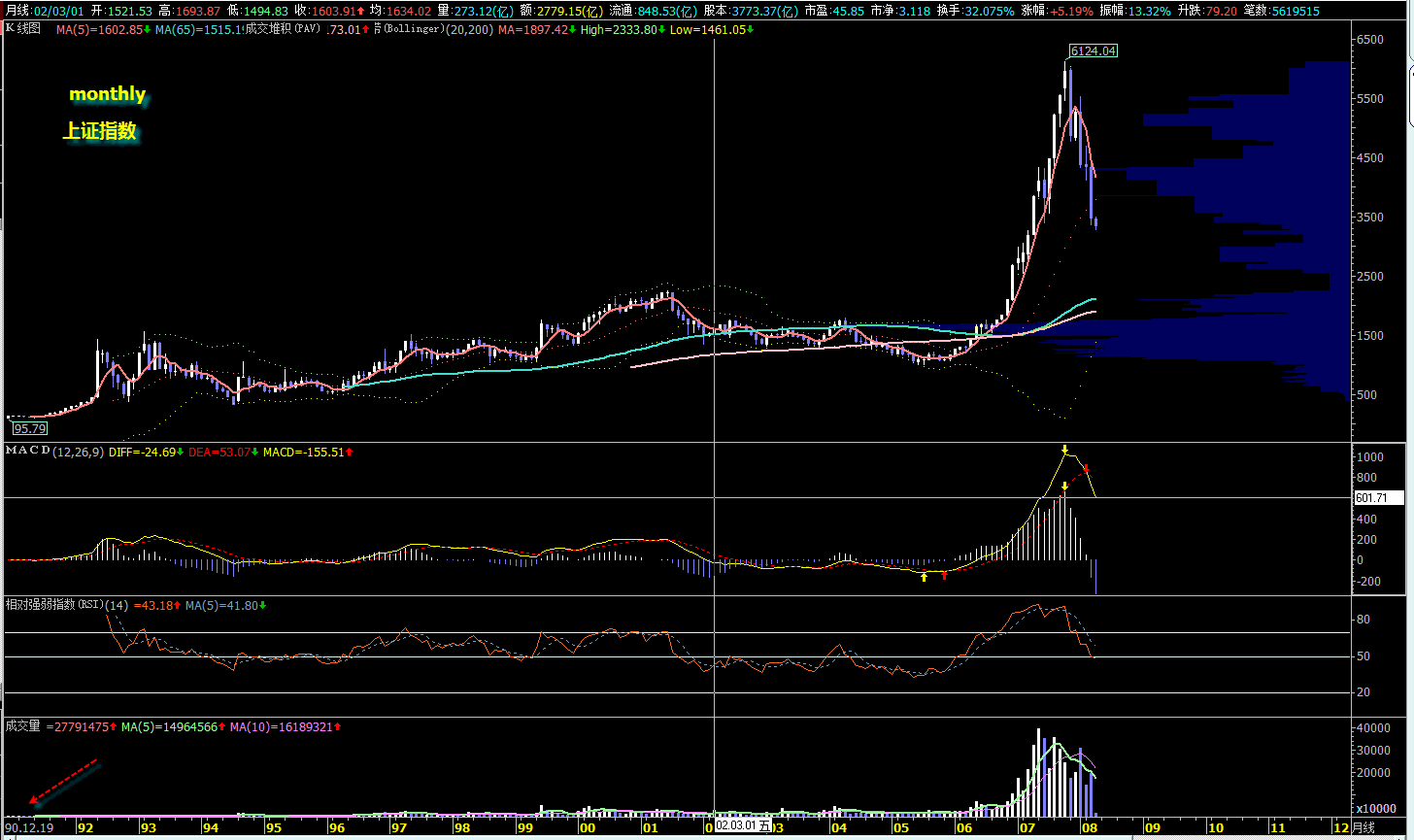Select the 换手:32.075% turnover rate
Viewport: 1414px width, 840px height.
[976, 11]
